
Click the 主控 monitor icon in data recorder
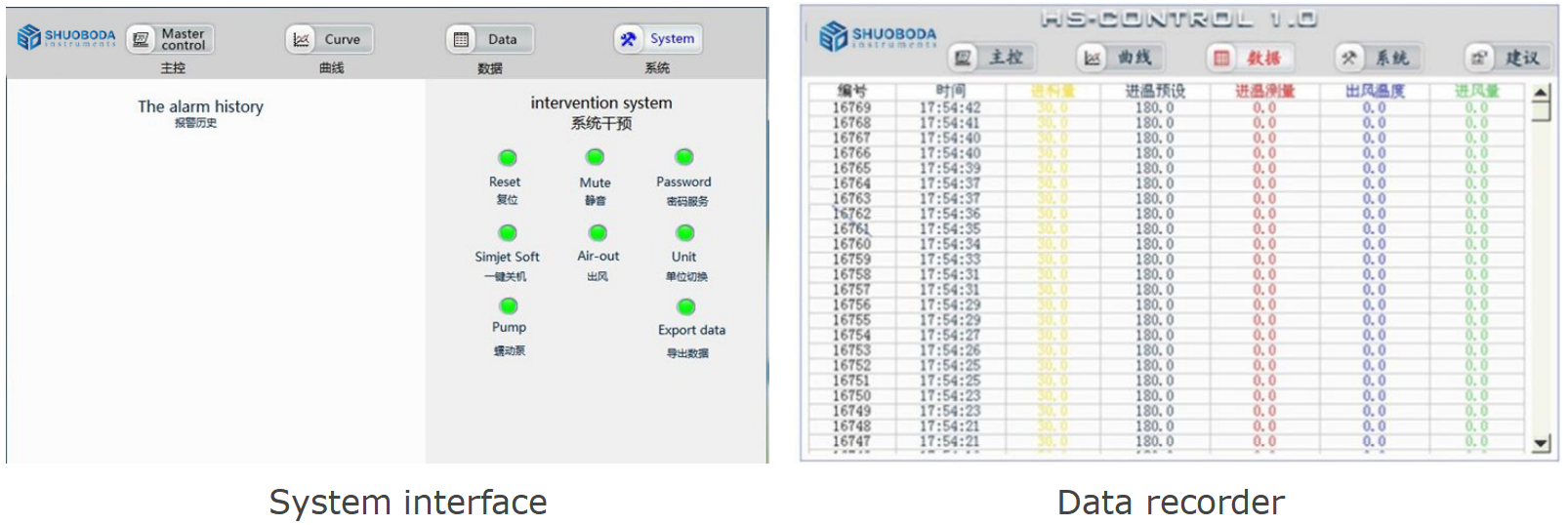[x=964, y=58]
